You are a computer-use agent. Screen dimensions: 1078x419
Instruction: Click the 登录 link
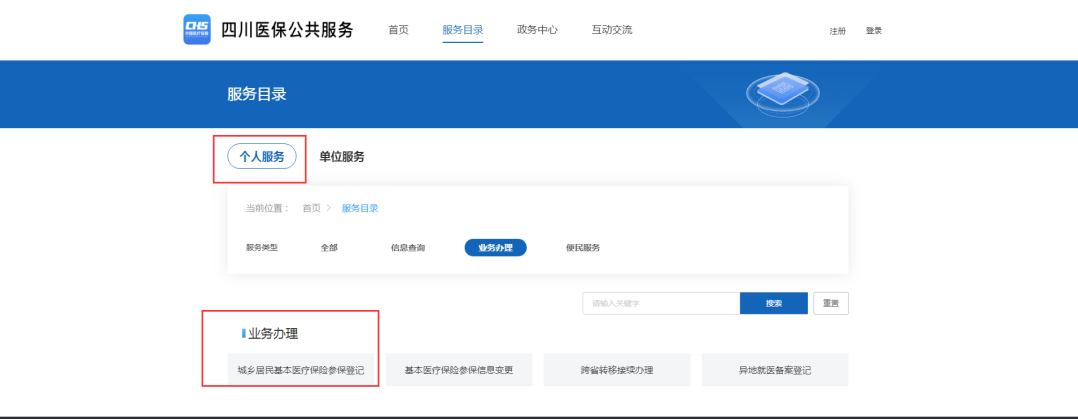pos(874,31)
